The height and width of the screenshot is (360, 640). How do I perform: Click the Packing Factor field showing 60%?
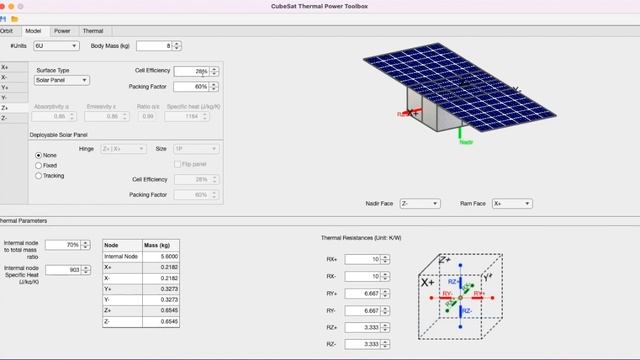192,87
